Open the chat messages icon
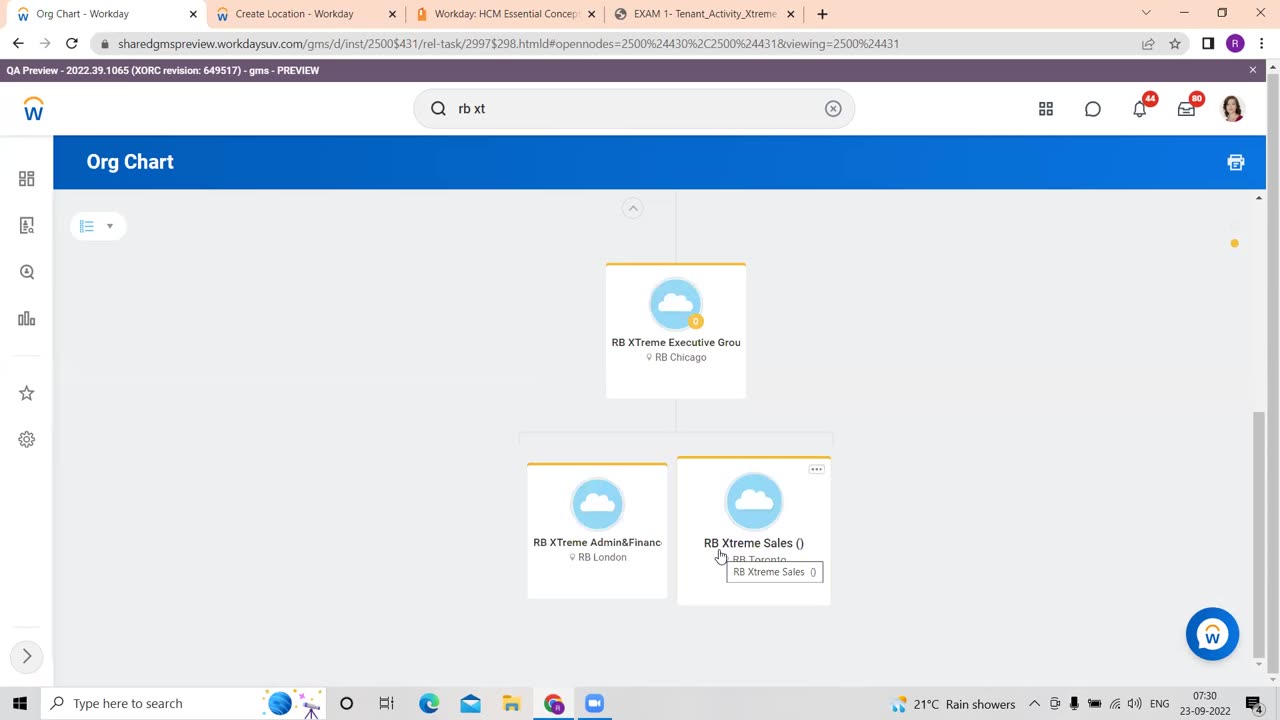This screenshot has width=1280, height=720. point(1093,109)
